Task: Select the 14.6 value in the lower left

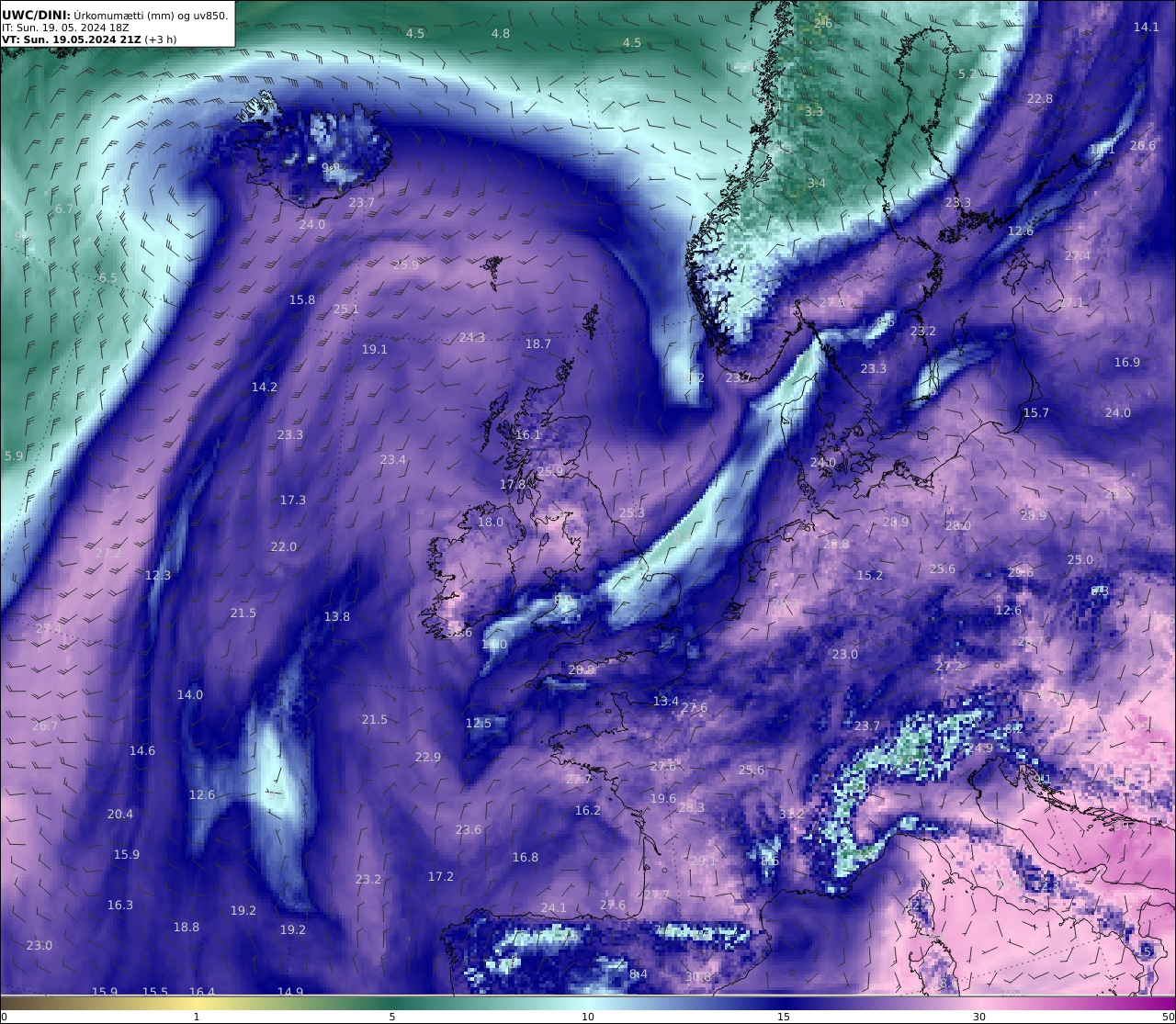Action: [x=142, y=751]
